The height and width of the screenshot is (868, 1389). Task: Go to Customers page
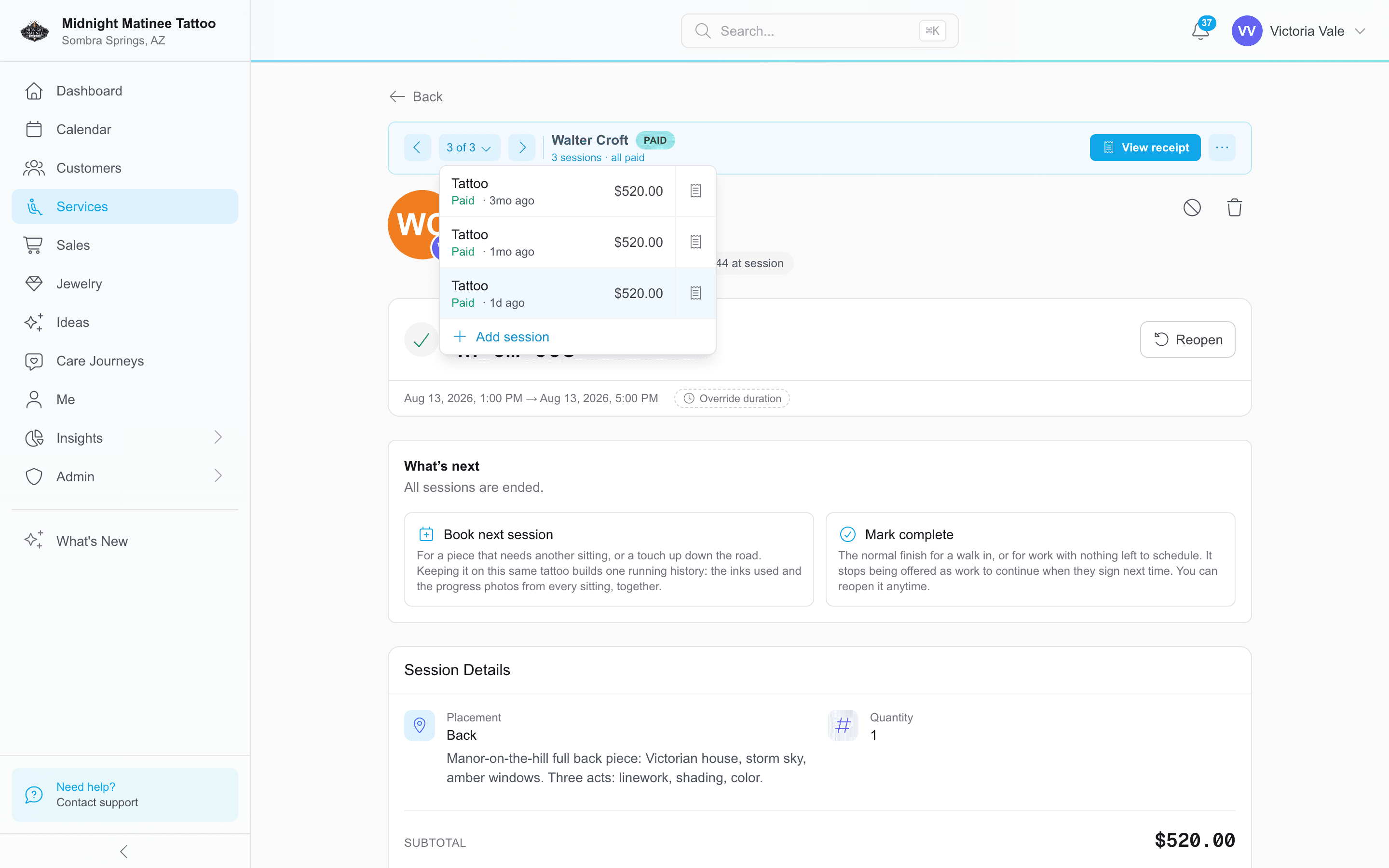(x=124, y=168)
